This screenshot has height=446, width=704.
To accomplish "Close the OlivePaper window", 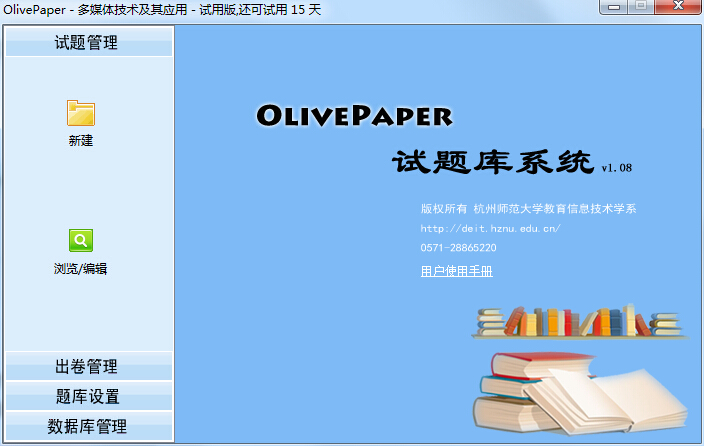I will pyautogui.click(x=678, y=6).
